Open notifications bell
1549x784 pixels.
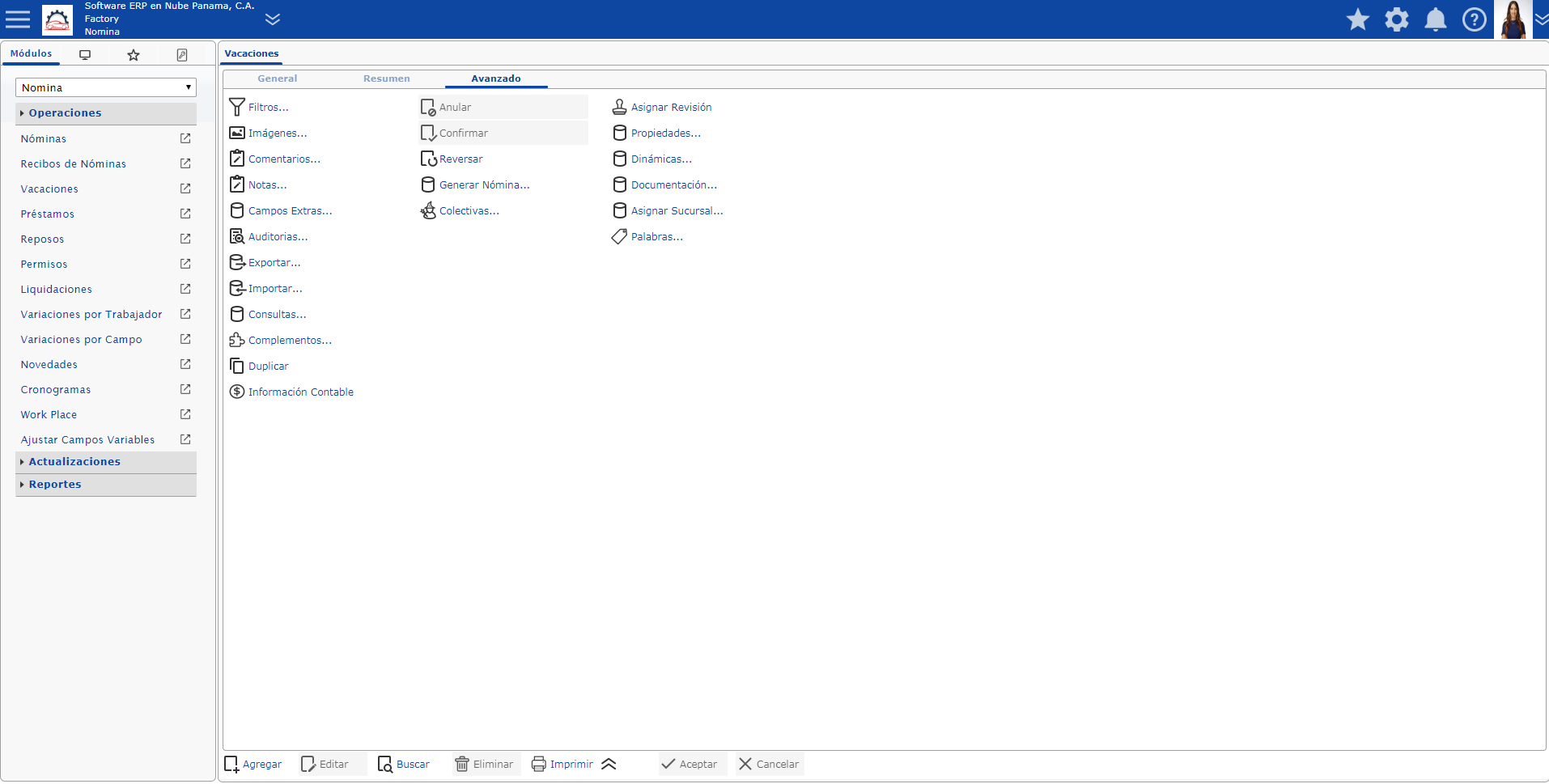coord(1436,19)
